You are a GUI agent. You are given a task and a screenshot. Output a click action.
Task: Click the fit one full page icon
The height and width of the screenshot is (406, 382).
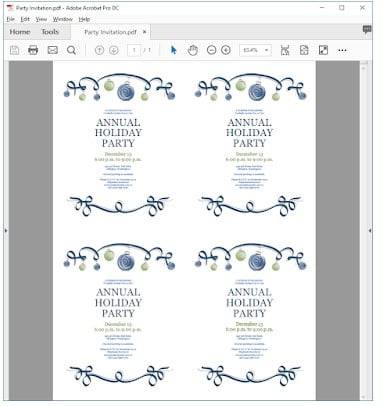pos(304,50)
